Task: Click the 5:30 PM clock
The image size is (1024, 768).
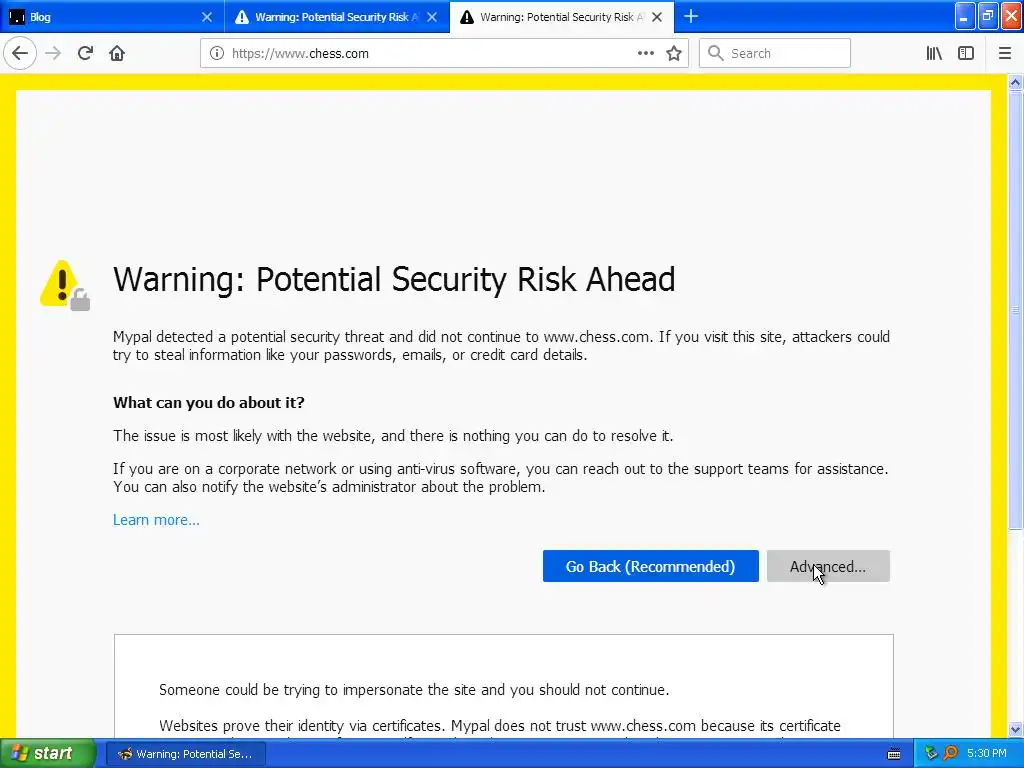Action: coord(987,754)
